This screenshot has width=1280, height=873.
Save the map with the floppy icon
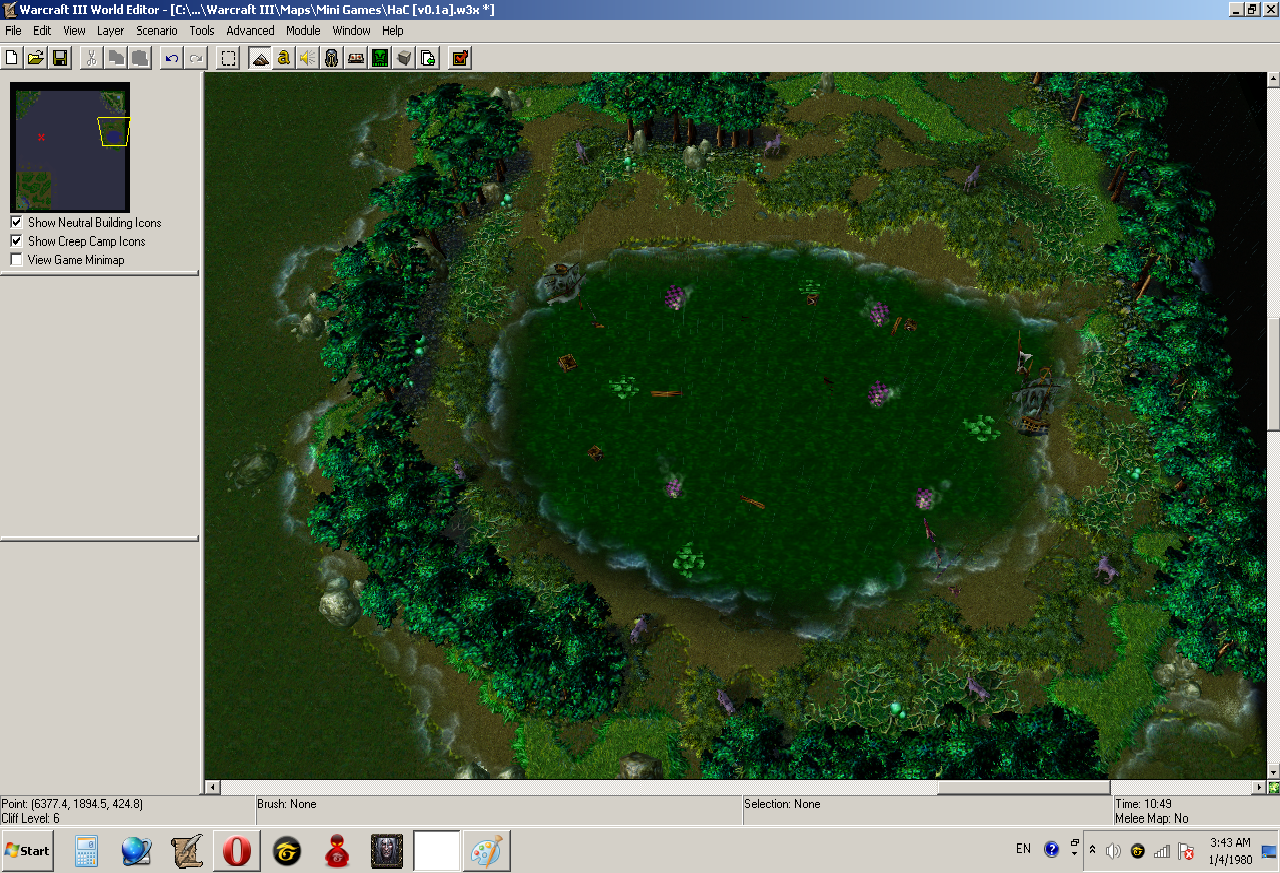60,58
